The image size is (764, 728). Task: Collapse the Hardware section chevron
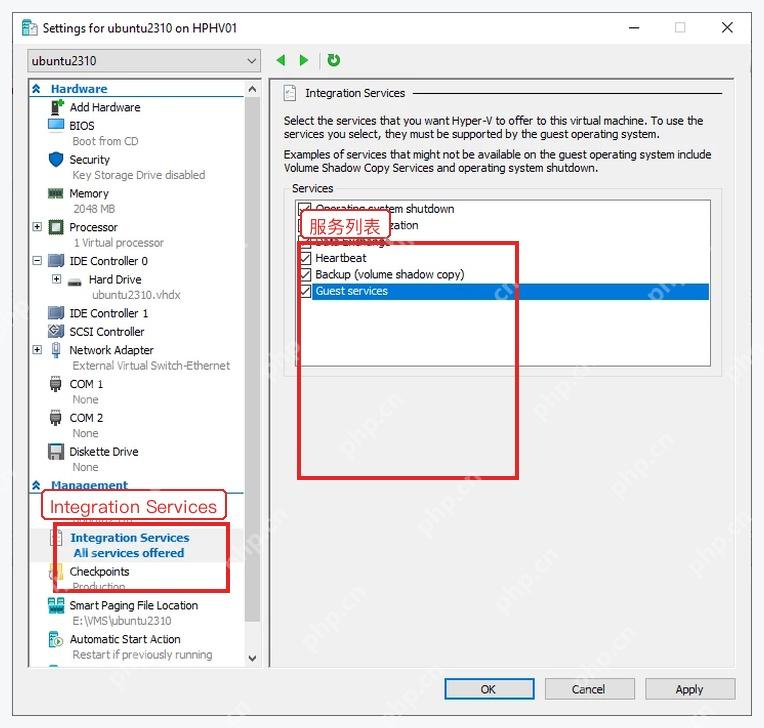37,89
